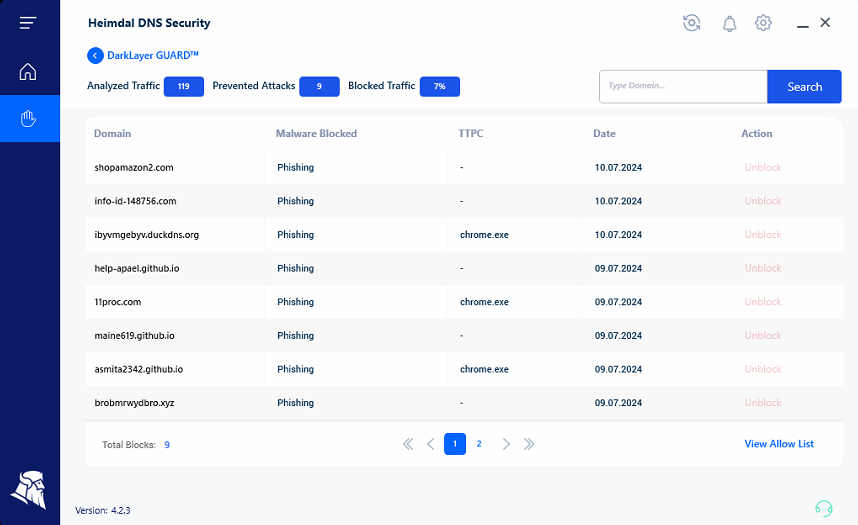This screenshot has height=525, width=858.
Task: Unblock info-id-148756.com
Action: coord(763,201)
